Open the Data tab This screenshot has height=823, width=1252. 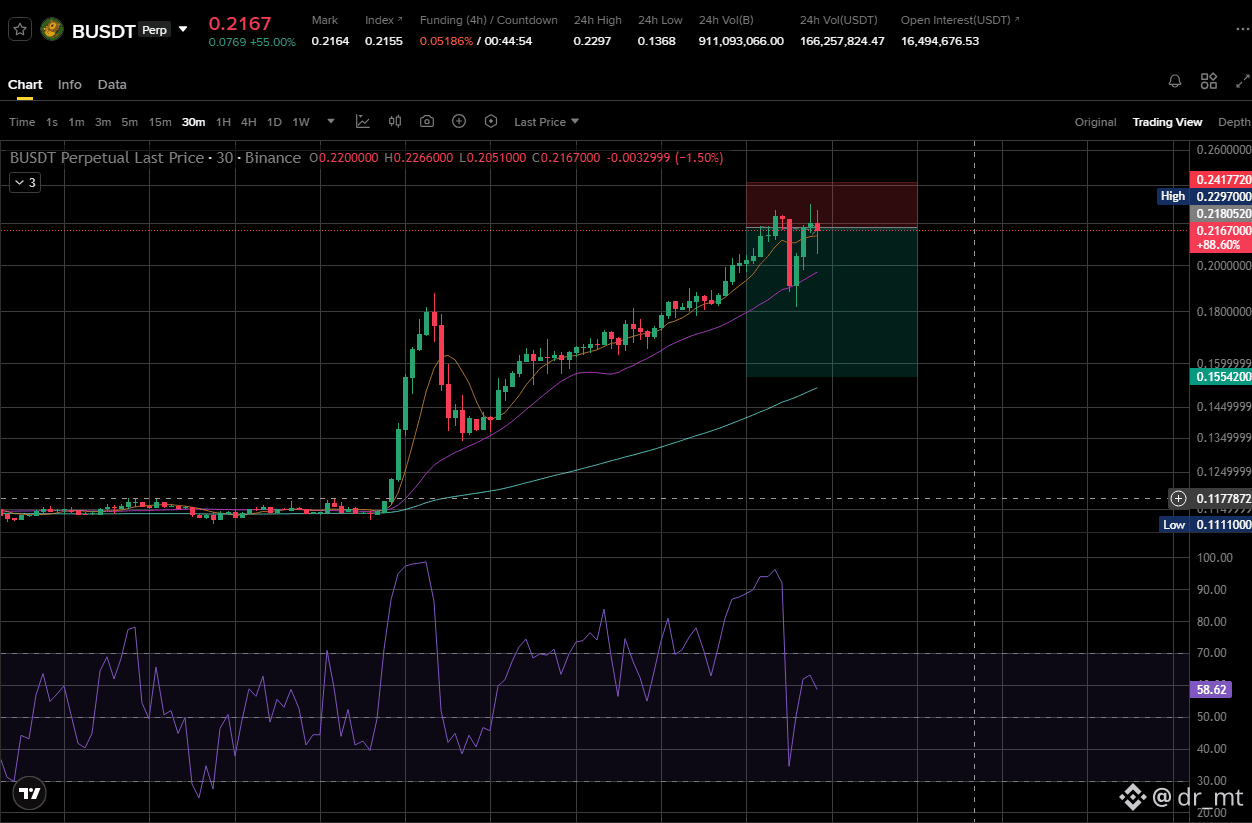coord(112,85)
